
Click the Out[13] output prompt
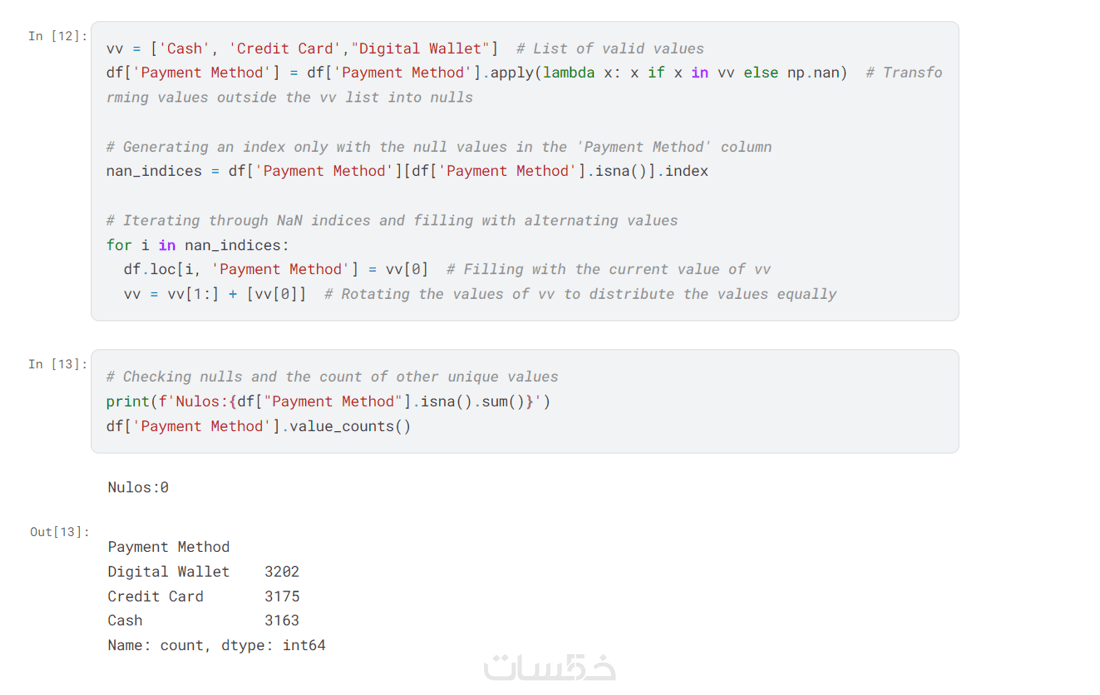pos(59,532)
